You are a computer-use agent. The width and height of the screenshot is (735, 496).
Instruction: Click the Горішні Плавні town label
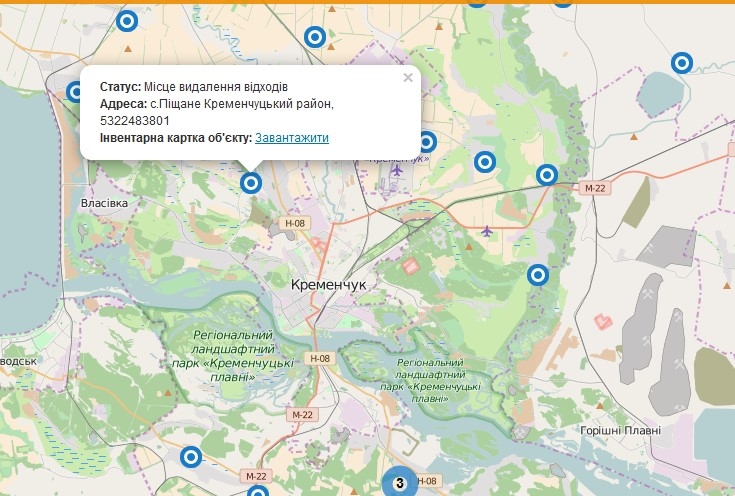[620, 430]
